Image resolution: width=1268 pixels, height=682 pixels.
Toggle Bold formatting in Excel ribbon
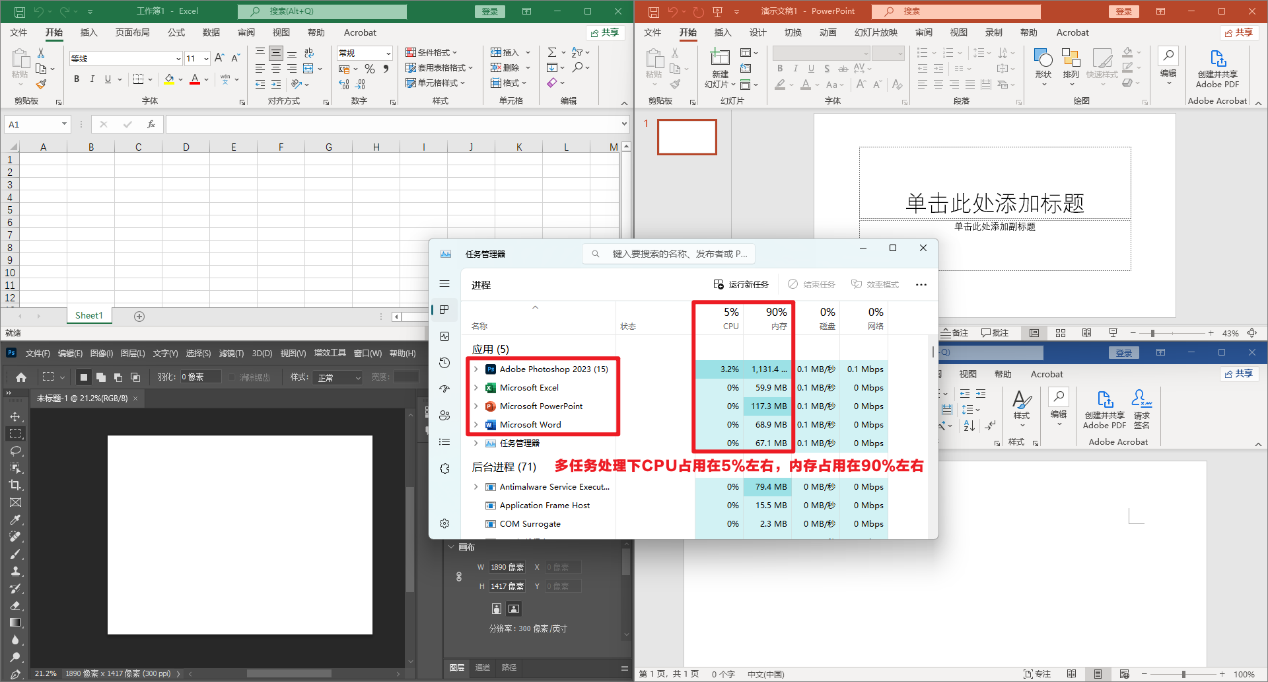coord(76,79)
